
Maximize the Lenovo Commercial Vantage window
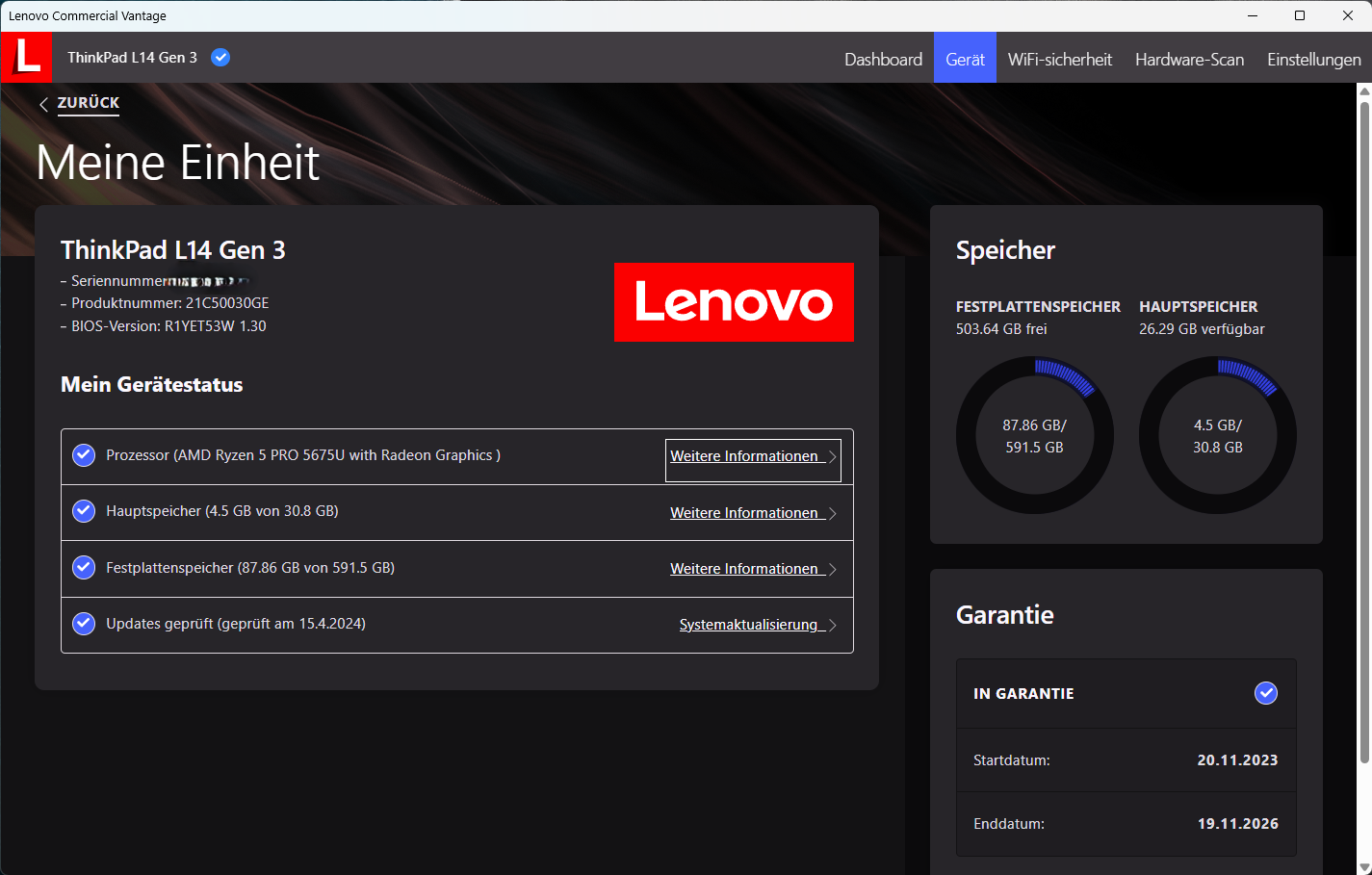coord(1300,15)
